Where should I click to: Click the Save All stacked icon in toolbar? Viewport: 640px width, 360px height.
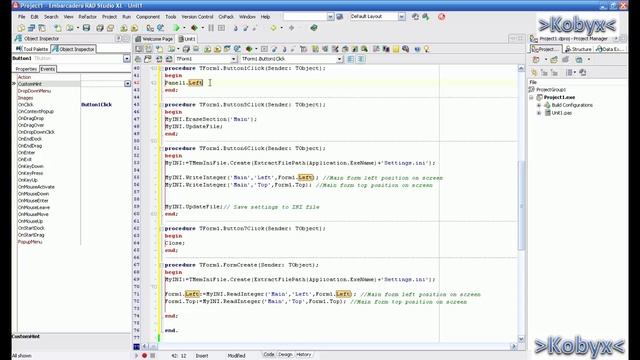(x=100, y=28)
